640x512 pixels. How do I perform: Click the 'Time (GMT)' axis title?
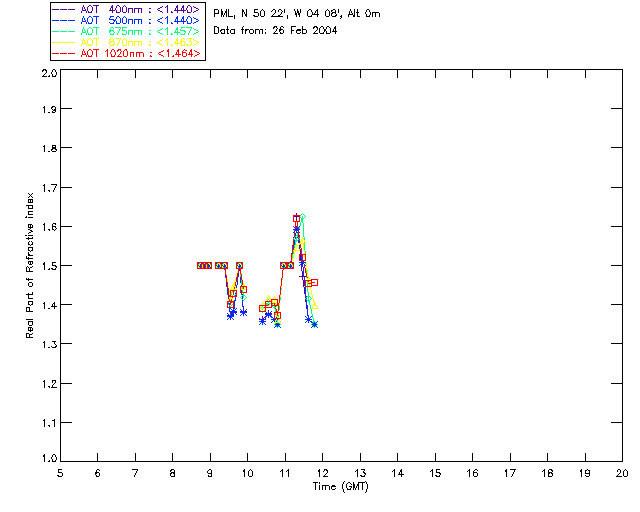(340, 487)
